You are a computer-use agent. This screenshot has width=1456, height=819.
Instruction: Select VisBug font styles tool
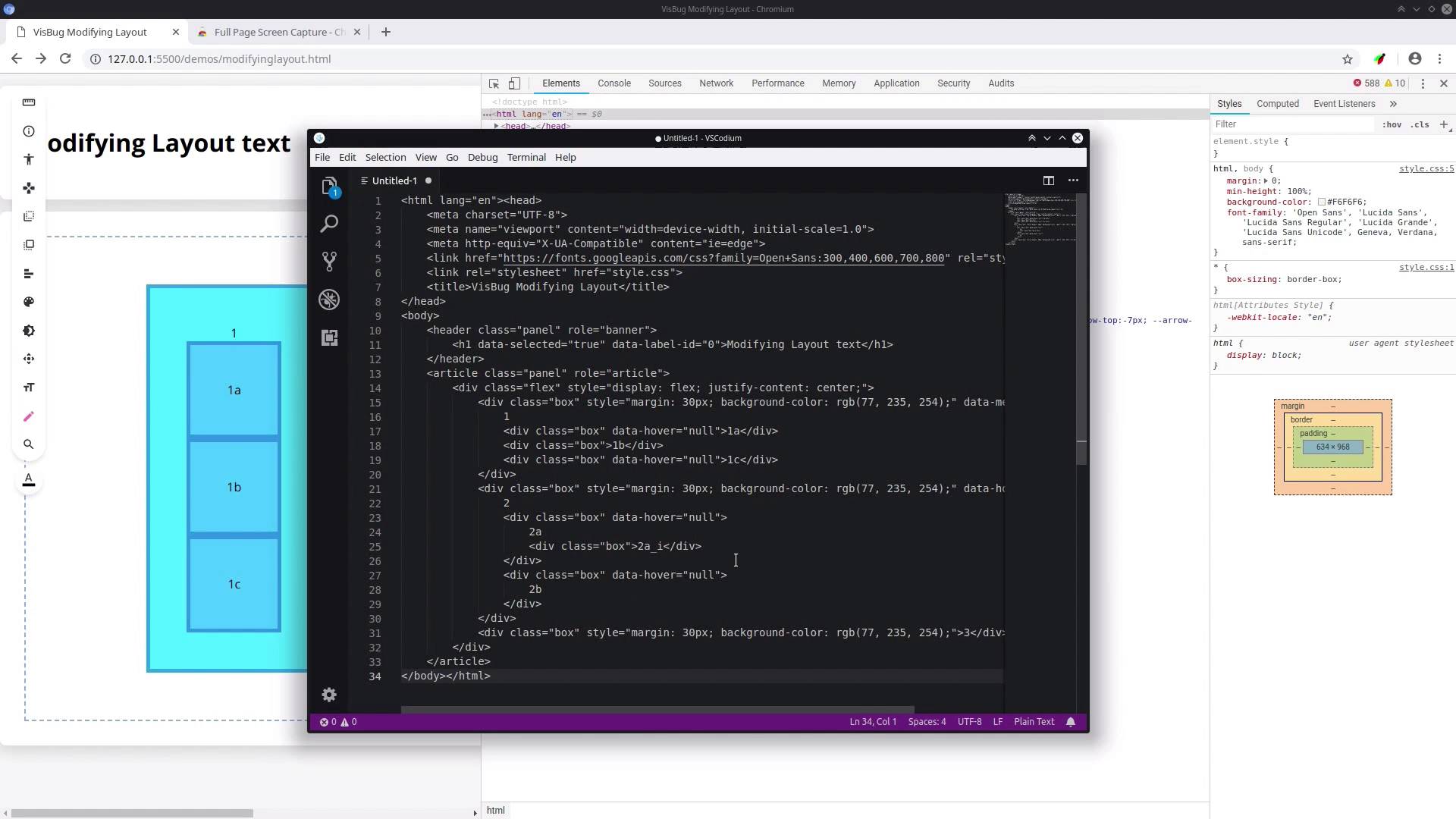coord(29,388)
